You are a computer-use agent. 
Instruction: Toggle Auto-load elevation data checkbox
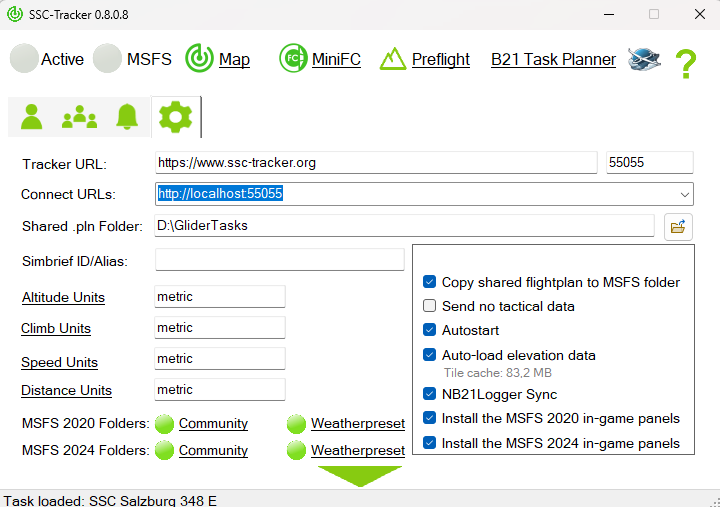tap(429, 355)
